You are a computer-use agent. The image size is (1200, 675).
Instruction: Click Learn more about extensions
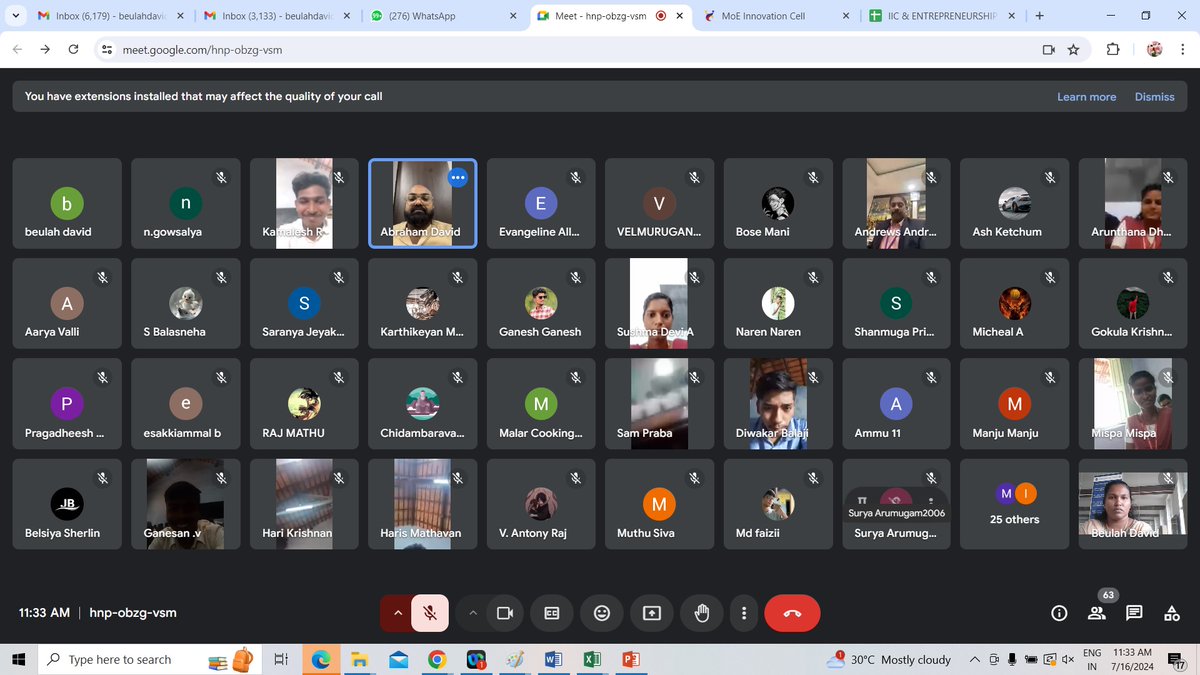1086,97
